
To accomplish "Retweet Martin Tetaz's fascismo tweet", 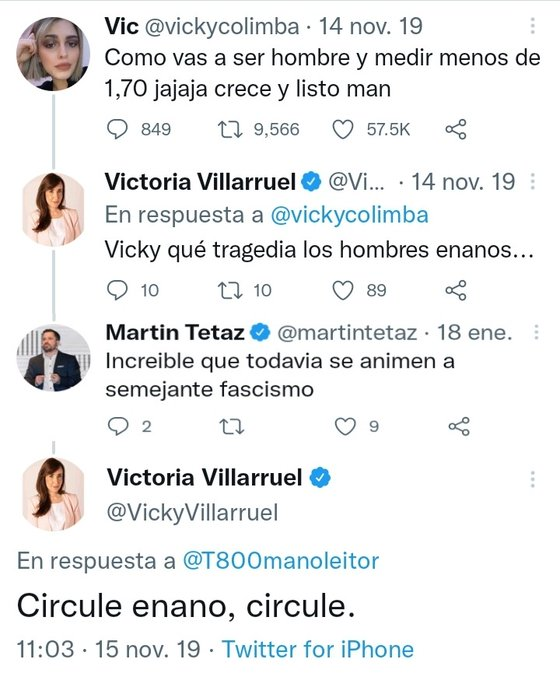I will (233, 427).
